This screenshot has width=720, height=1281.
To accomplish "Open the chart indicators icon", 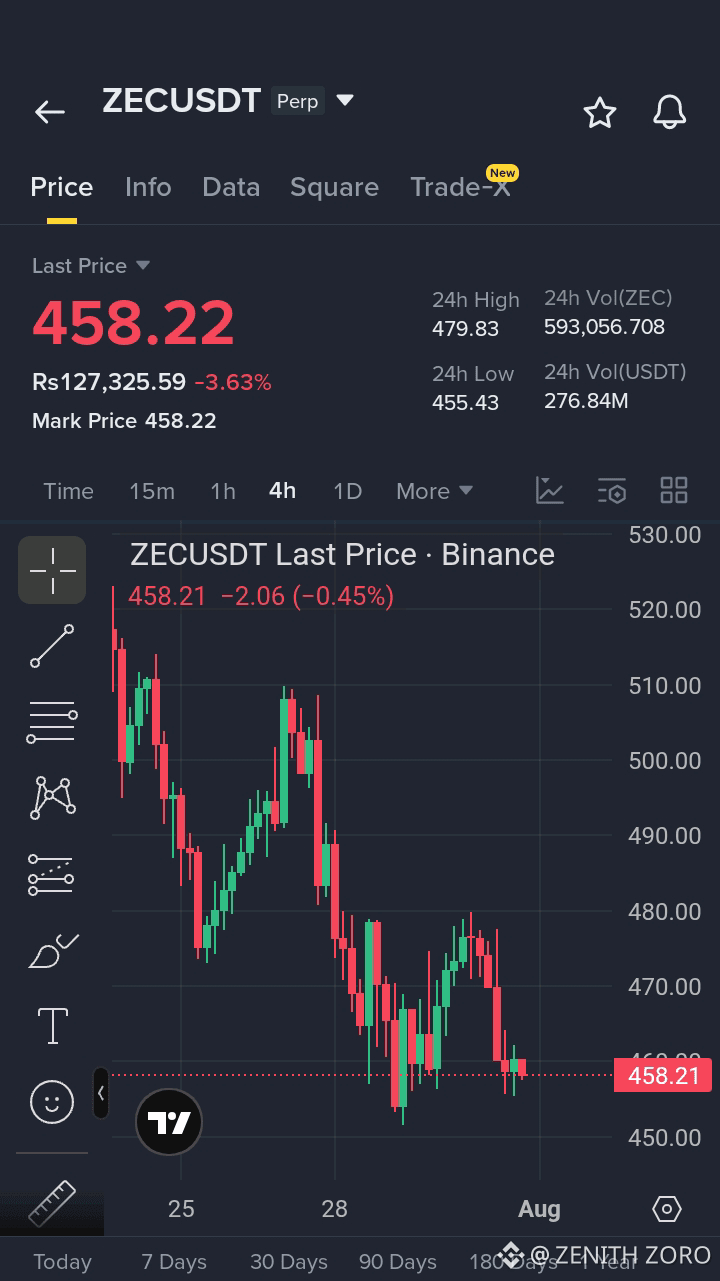I will [x=550, y=490].
